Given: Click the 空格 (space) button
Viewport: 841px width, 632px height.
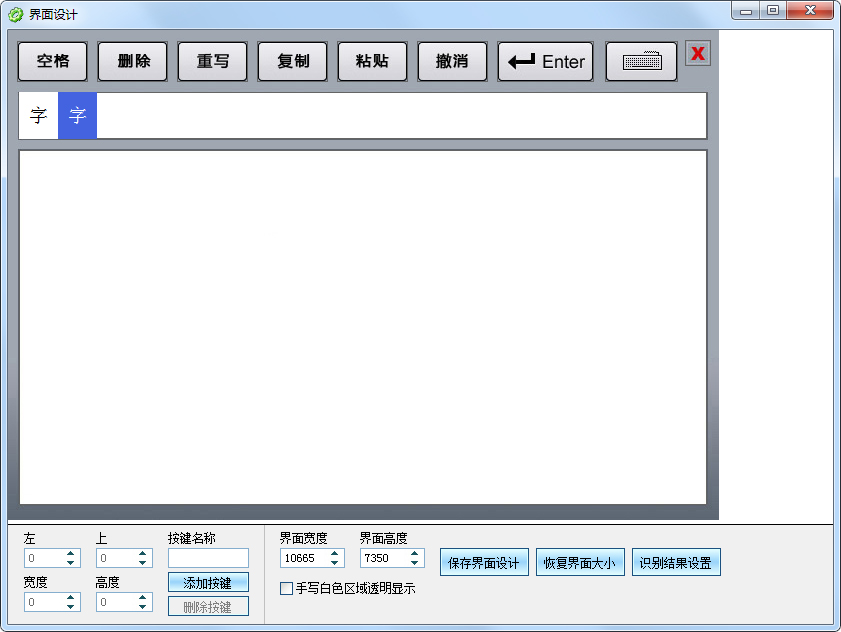Looking at the screenshot, I should [53, 62].
